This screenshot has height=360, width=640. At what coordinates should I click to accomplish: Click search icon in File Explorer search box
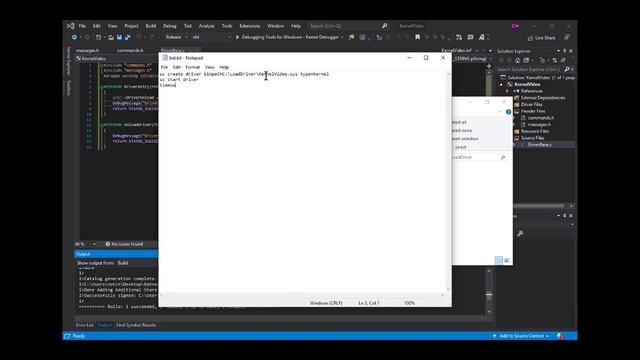(x=503, y=157)
